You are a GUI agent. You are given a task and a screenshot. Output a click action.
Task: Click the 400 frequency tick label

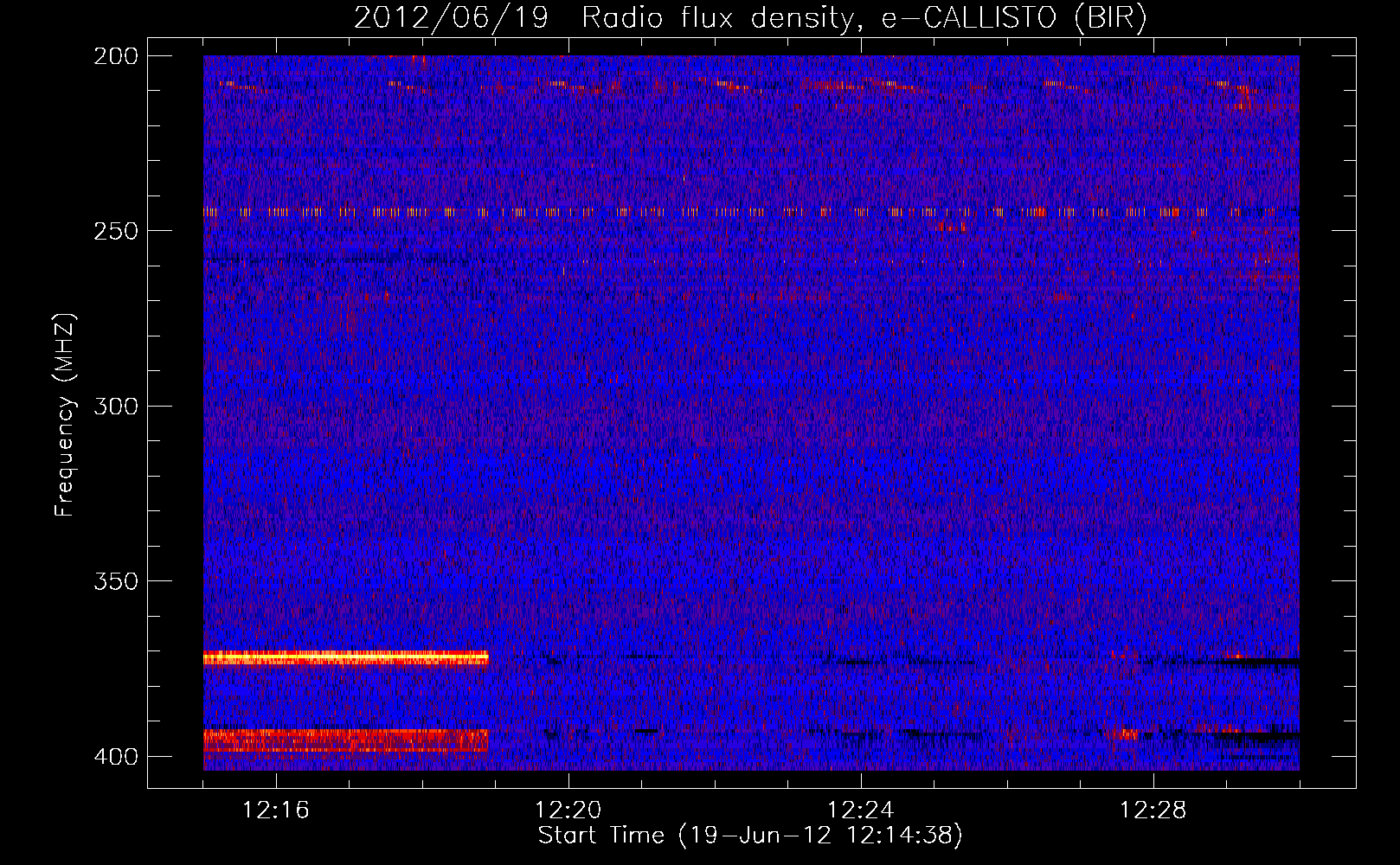pyautogui.click(x=115, y=757)
